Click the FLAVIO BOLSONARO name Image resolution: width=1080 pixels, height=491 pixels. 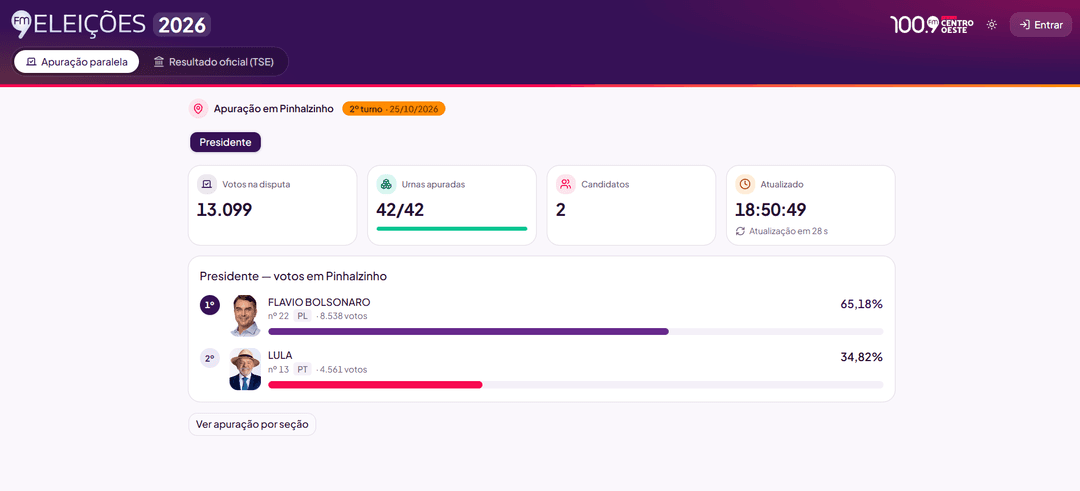click(319, 302)
